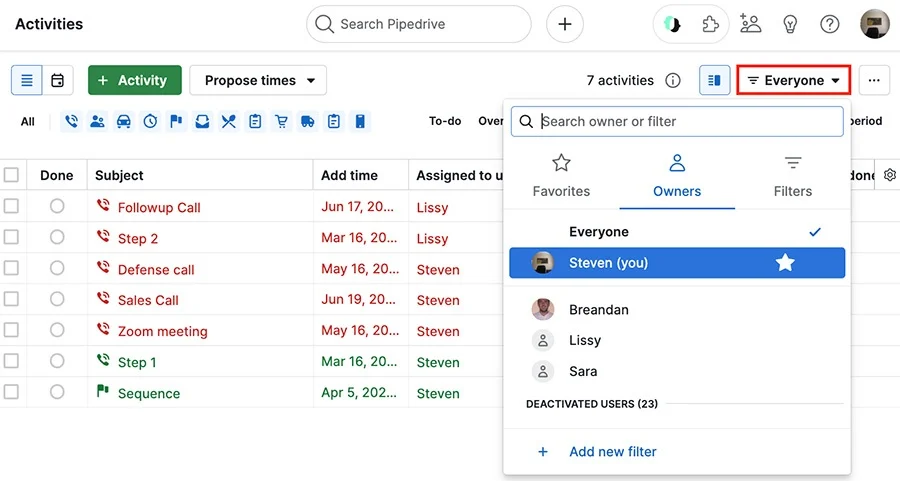
Task: Mark Defense call as done
Action: tap(57, 268)
